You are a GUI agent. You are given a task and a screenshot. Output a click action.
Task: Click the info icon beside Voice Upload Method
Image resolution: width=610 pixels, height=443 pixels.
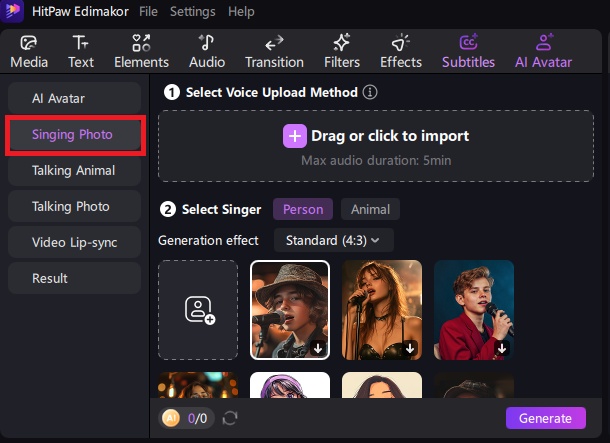[370, 92]
